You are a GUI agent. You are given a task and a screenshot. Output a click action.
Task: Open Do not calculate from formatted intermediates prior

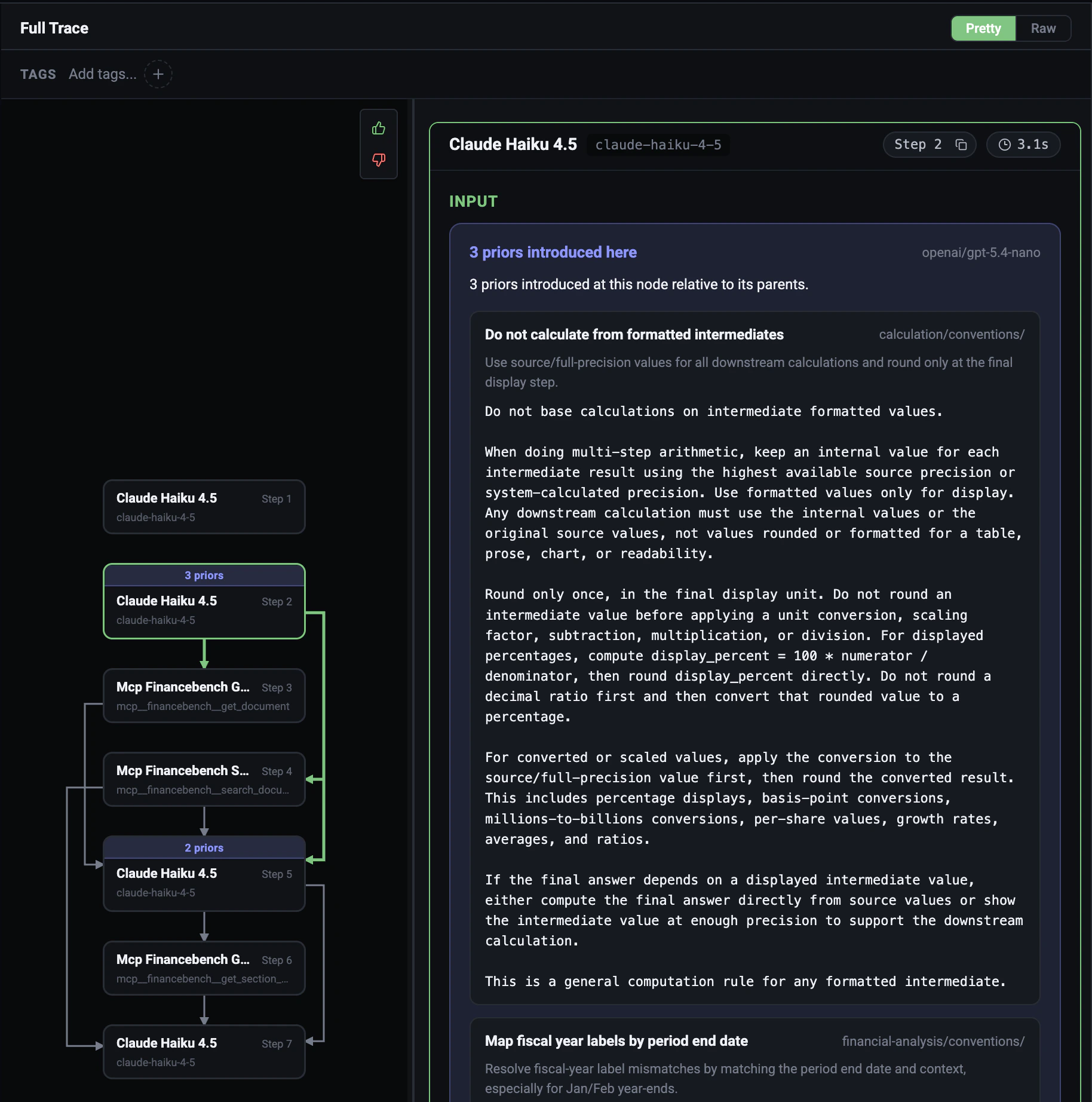[634, 335]
